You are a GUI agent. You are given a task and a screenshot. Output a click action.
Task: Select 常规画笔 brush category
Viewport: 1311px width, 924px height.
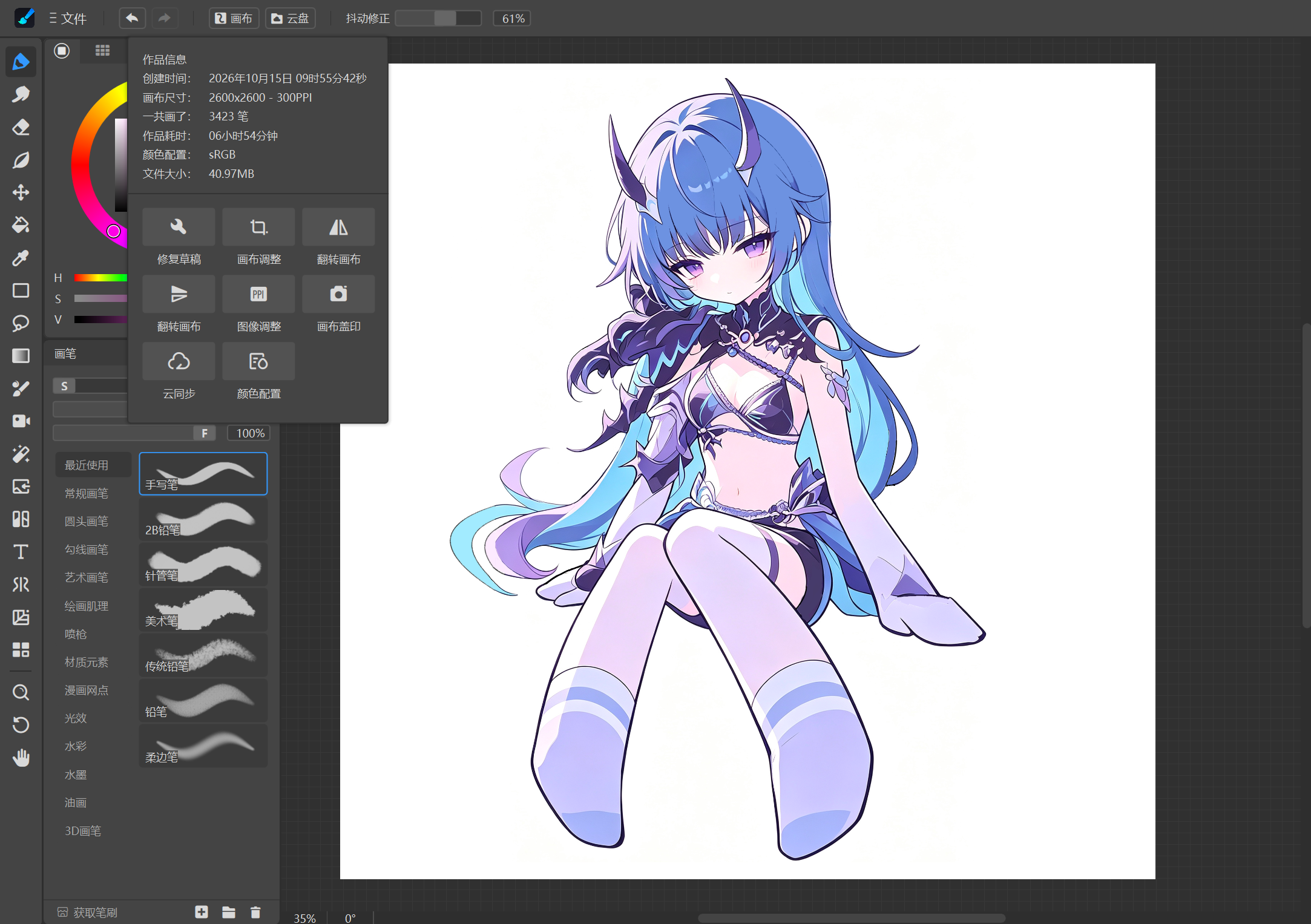87,494
